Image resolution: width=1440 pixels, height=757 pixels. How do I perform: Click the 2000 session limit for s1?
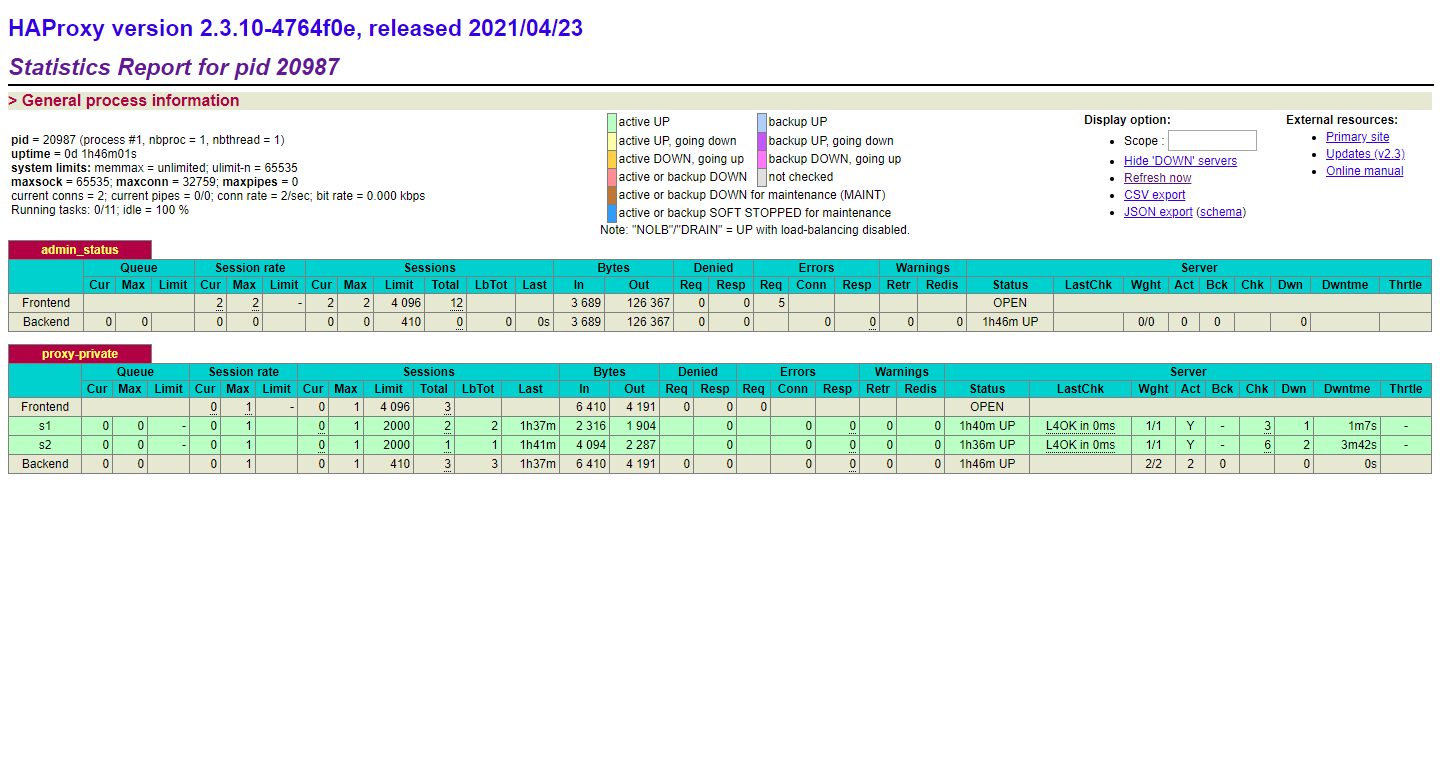coord(396,426)
